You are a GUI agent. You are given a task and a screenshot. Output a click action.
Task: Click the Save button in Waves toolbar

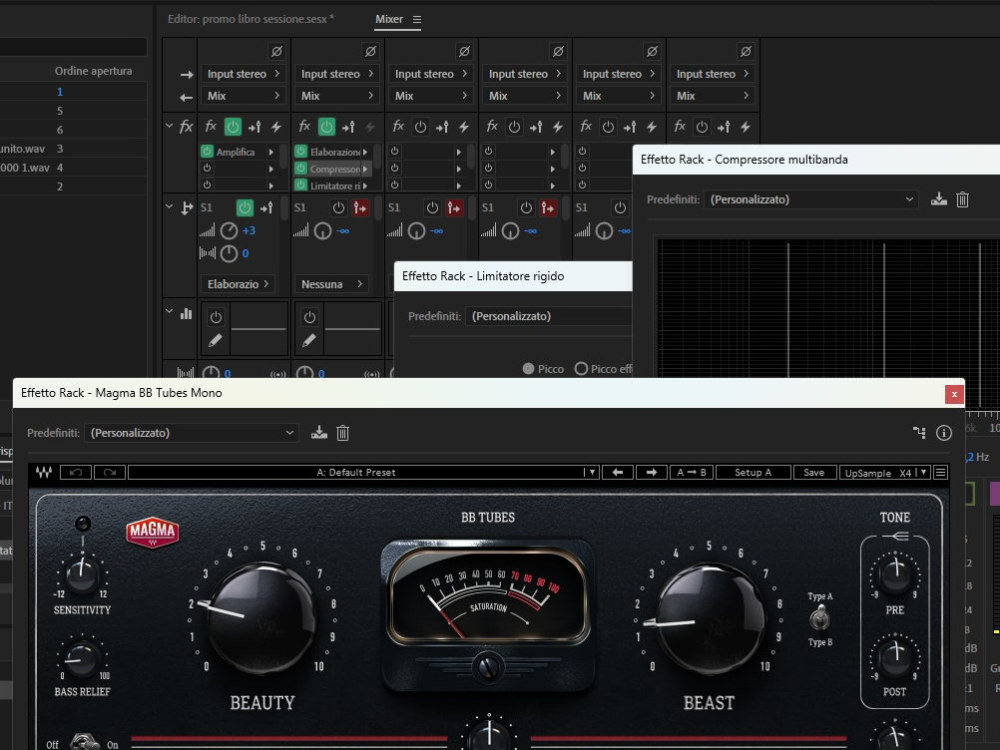pyautogui.click(x=814, y=473)
